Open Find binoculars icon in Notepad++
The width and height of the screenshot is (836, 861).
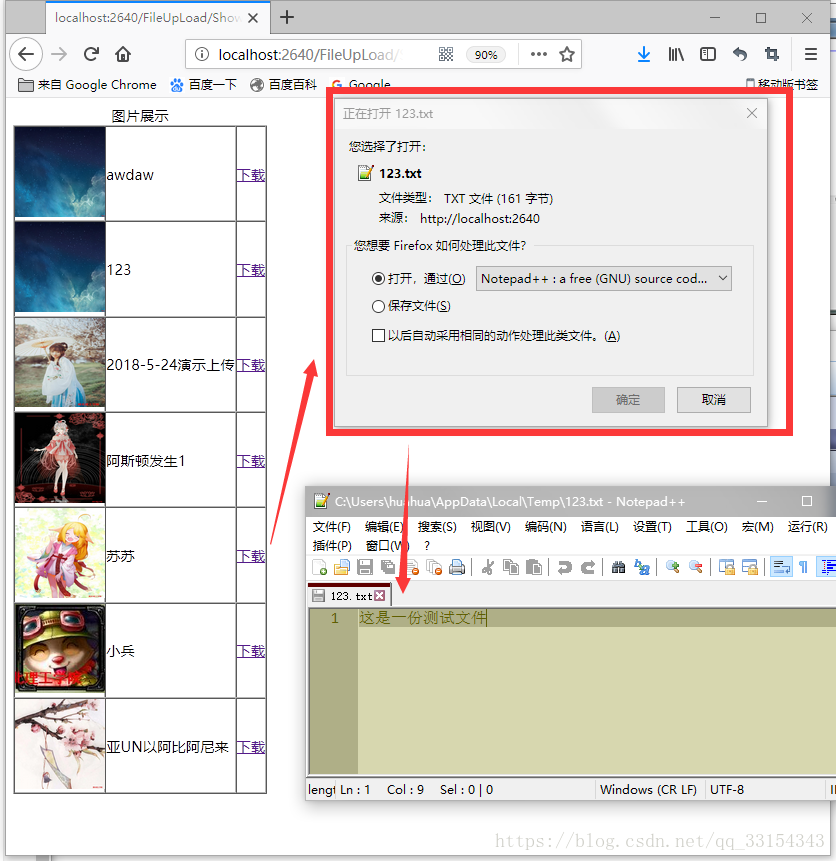pos(618,567)
